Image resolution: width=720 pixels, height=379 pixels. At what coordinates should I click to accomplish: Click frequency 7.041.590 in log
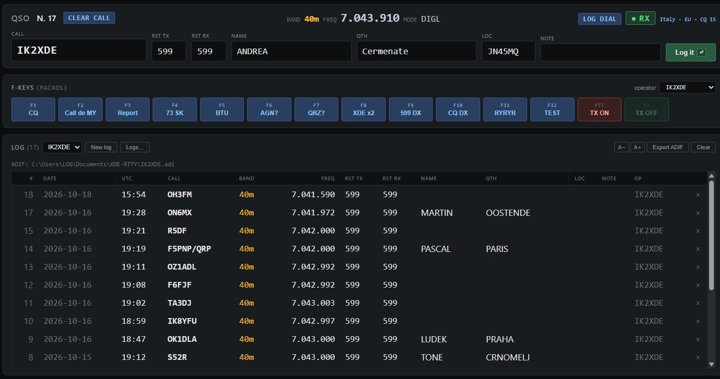click(x=313, y=194)
